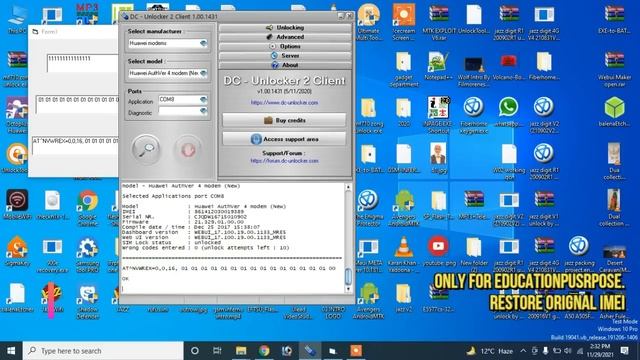Select the Fiberhome keygen.exe icon
The height and width of the screenshot is (360, 640).
tap(474, 115)
